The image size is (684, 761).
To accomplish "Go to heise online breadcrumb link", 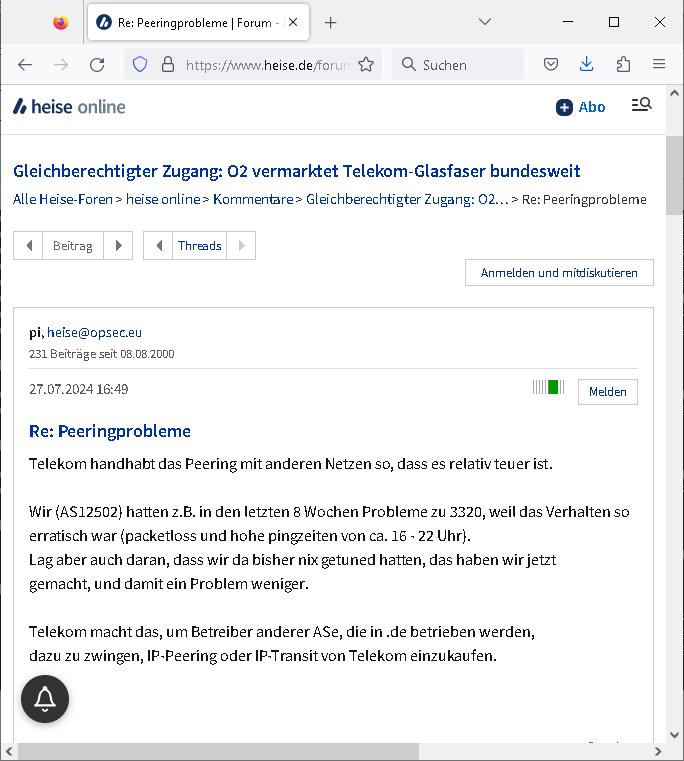I will pos(163,199).
